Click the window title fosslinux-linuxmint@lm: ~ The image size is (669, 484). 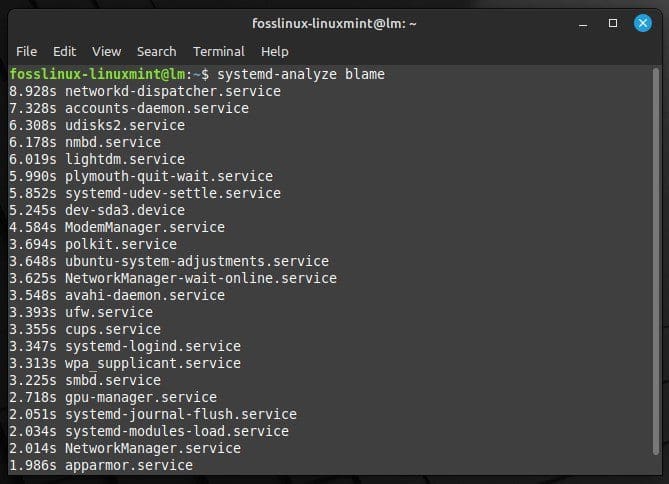334,23
